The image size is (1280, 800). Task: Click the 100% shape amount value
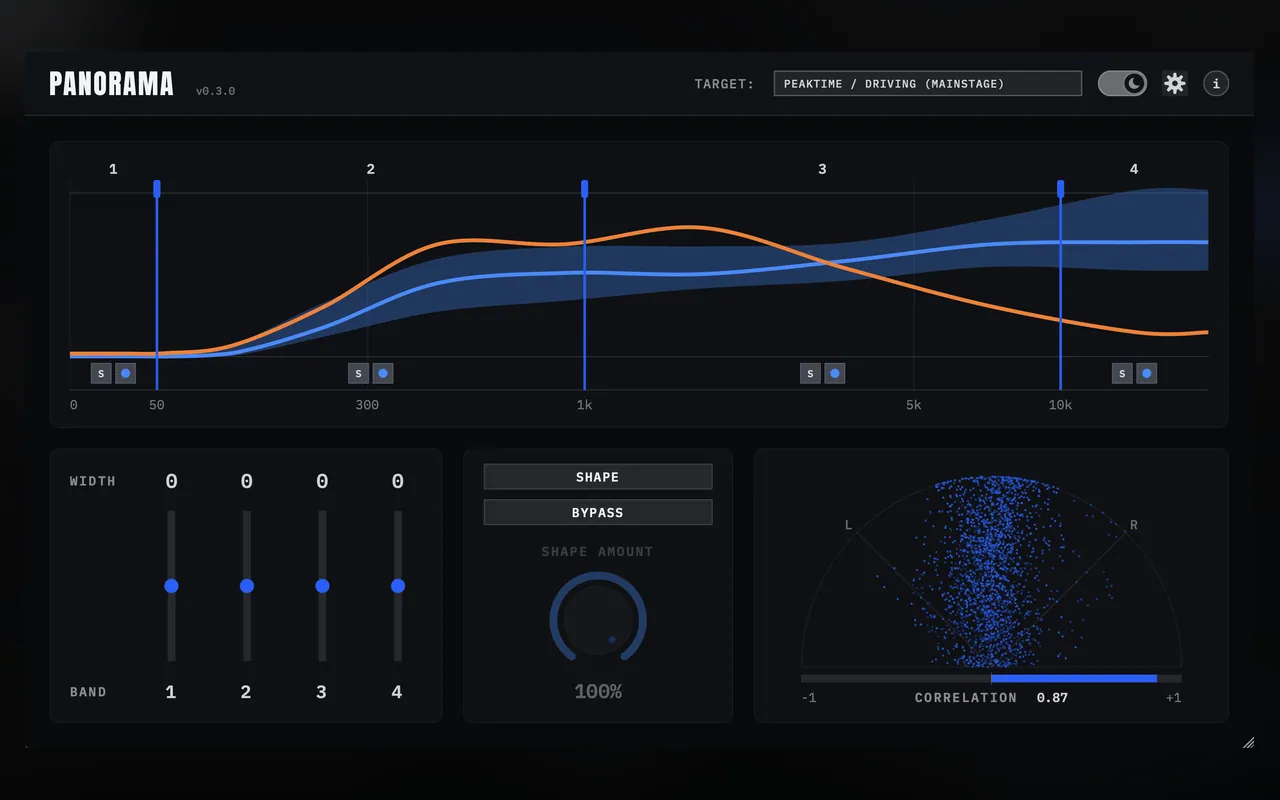(598, 692)
